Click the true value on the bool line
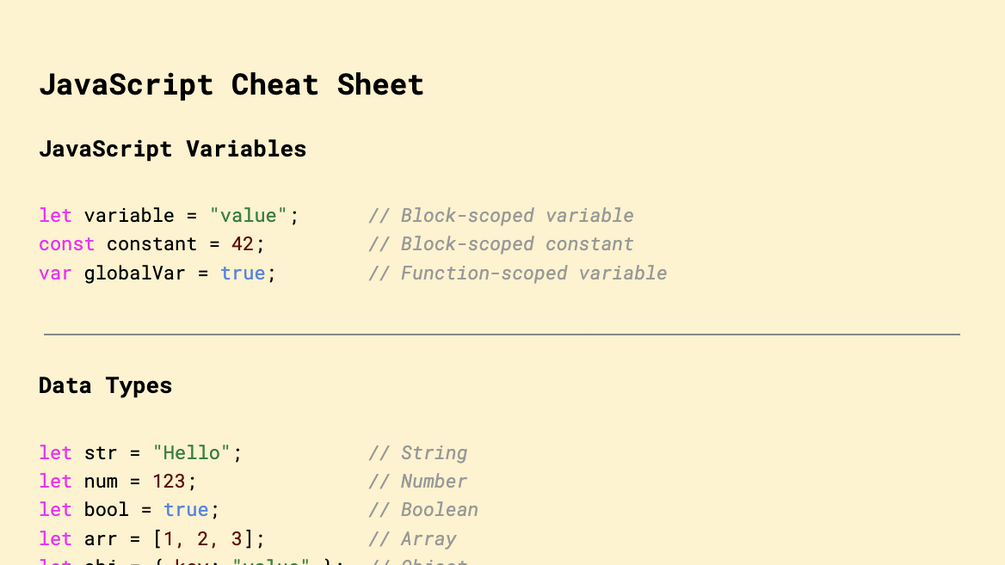The image size is (1005, 565). pos(186,510)
